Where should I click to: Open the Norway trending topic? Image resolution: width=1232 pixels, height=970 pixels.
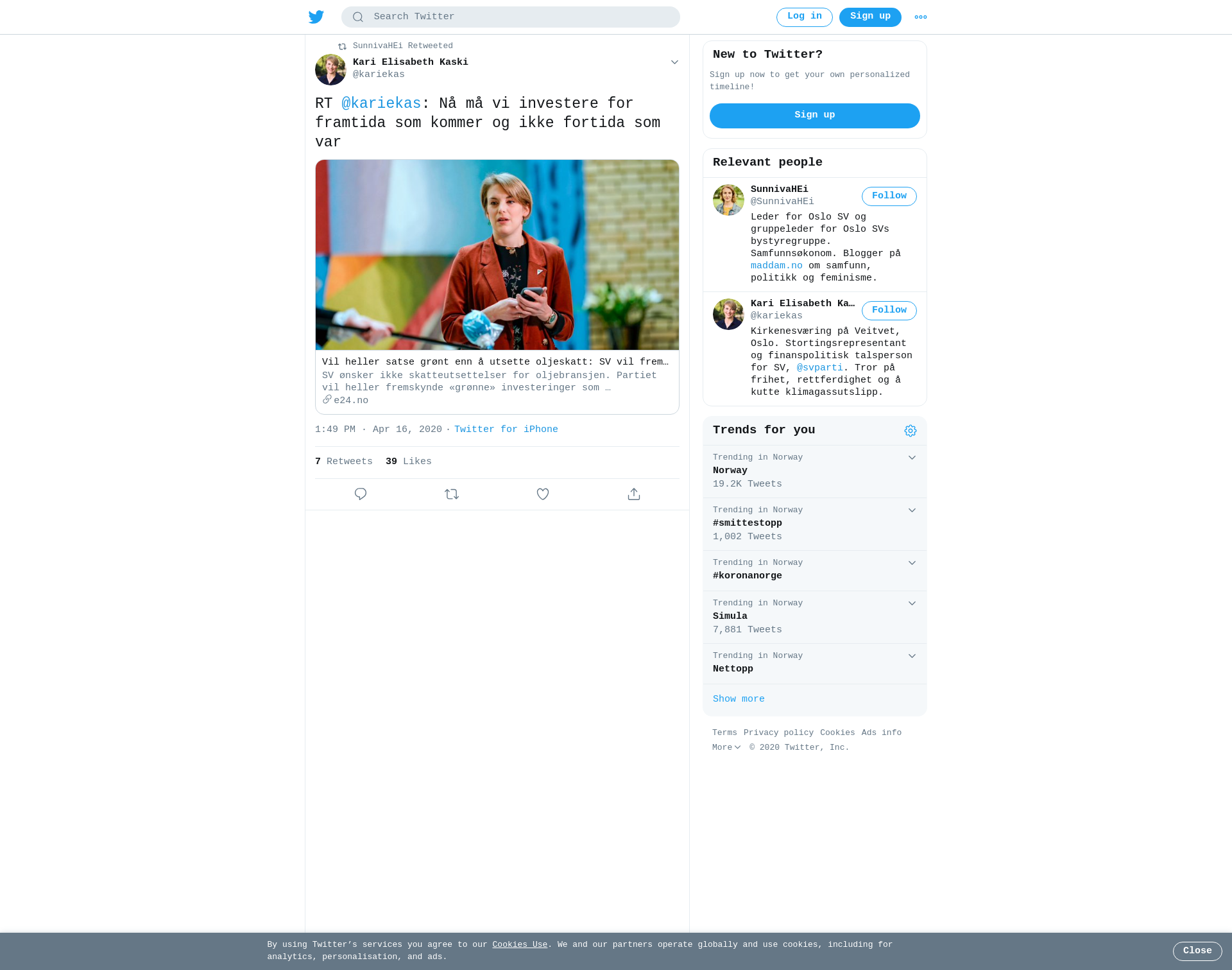click(815, 471)
